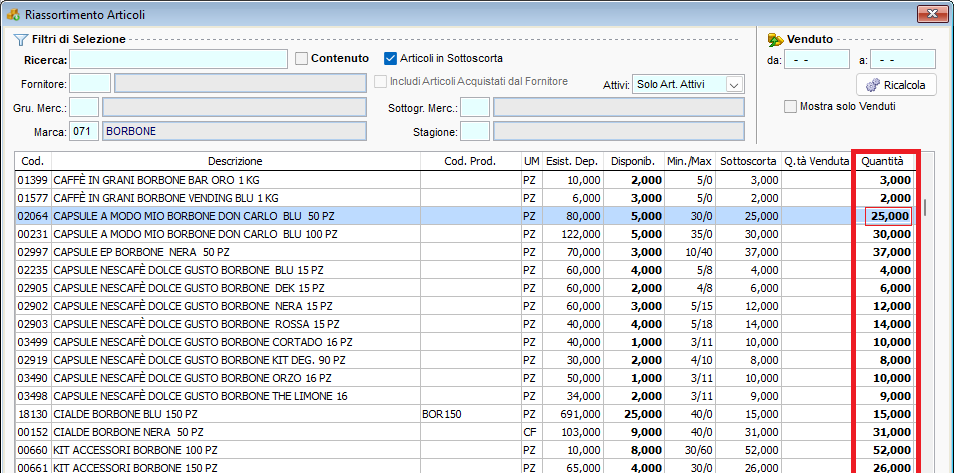Viewport: 954px width, 473px height.
Task: Click the Cod. Prod. column header
Action: (x=470, y=161)
